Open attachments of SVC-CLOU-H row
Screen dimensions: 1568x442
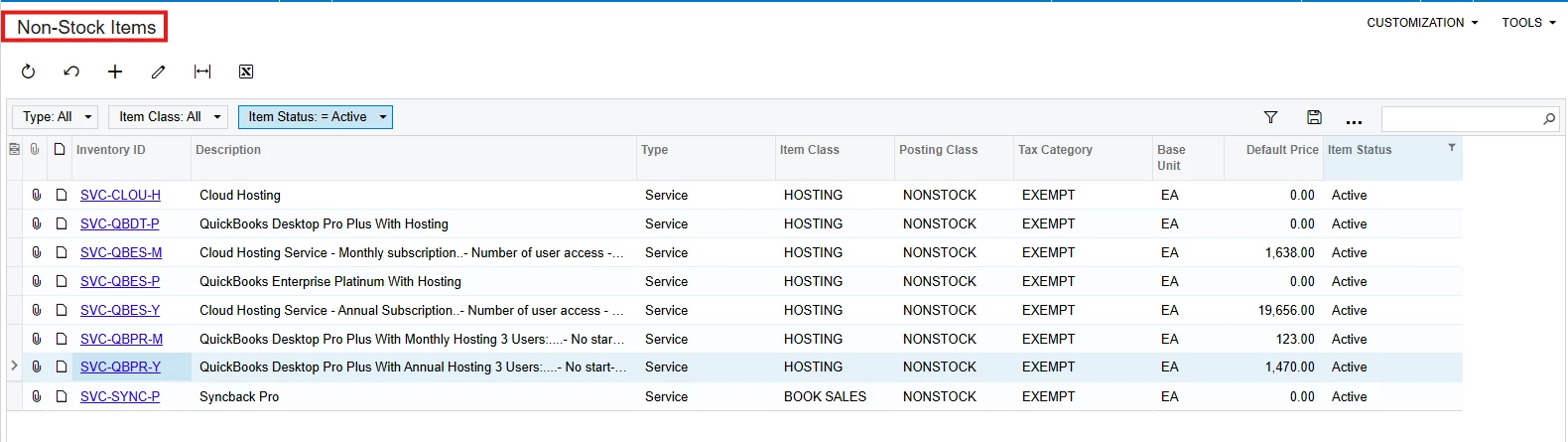[37, 195]
